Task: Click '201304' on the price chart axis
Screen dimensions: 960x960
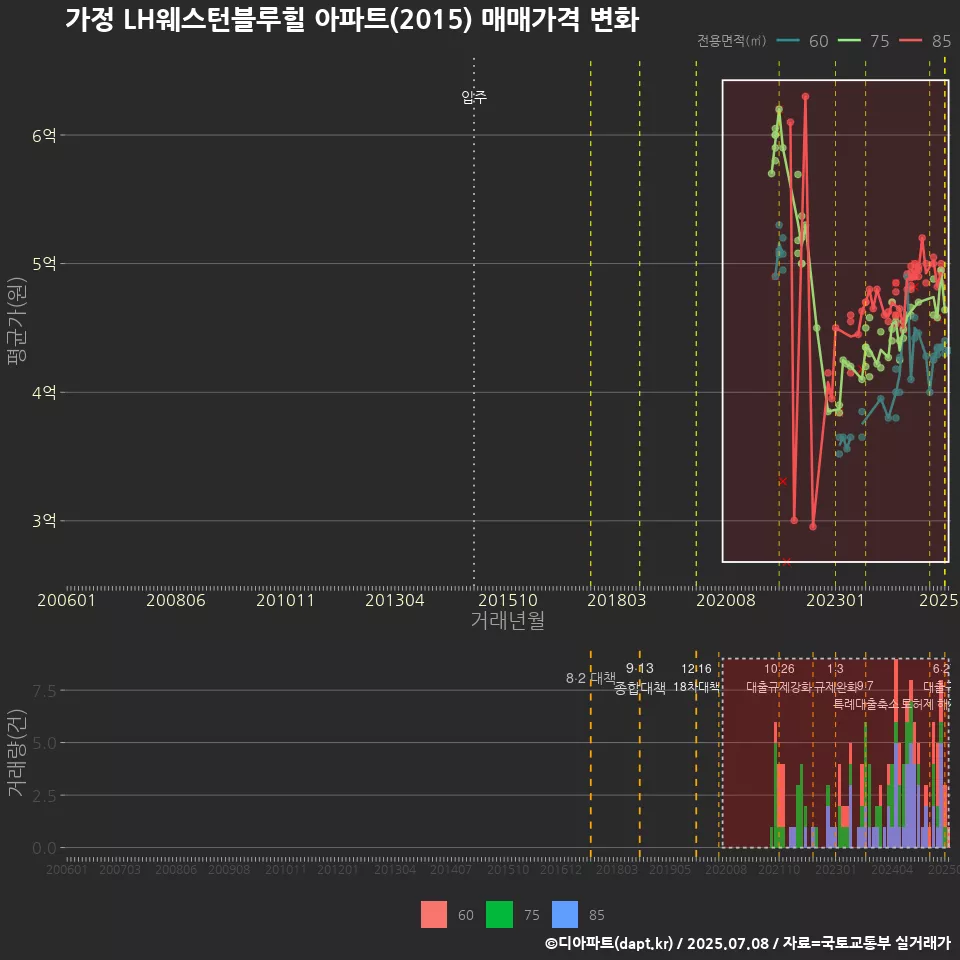Action: (x=395, y=600)
